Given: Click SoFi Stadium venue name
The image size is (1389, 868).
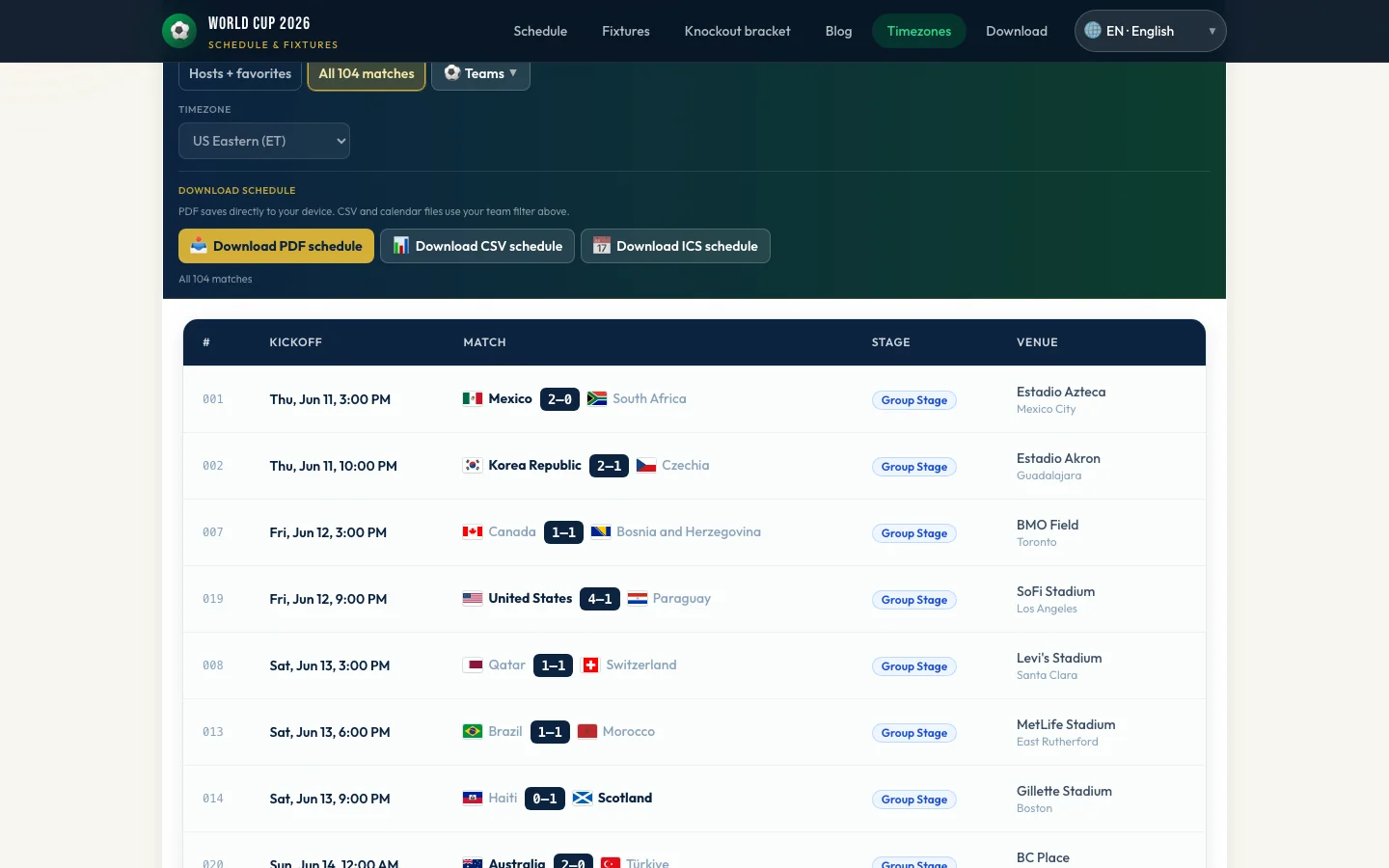Looking at the screenshot, I should coord(1055,591).
